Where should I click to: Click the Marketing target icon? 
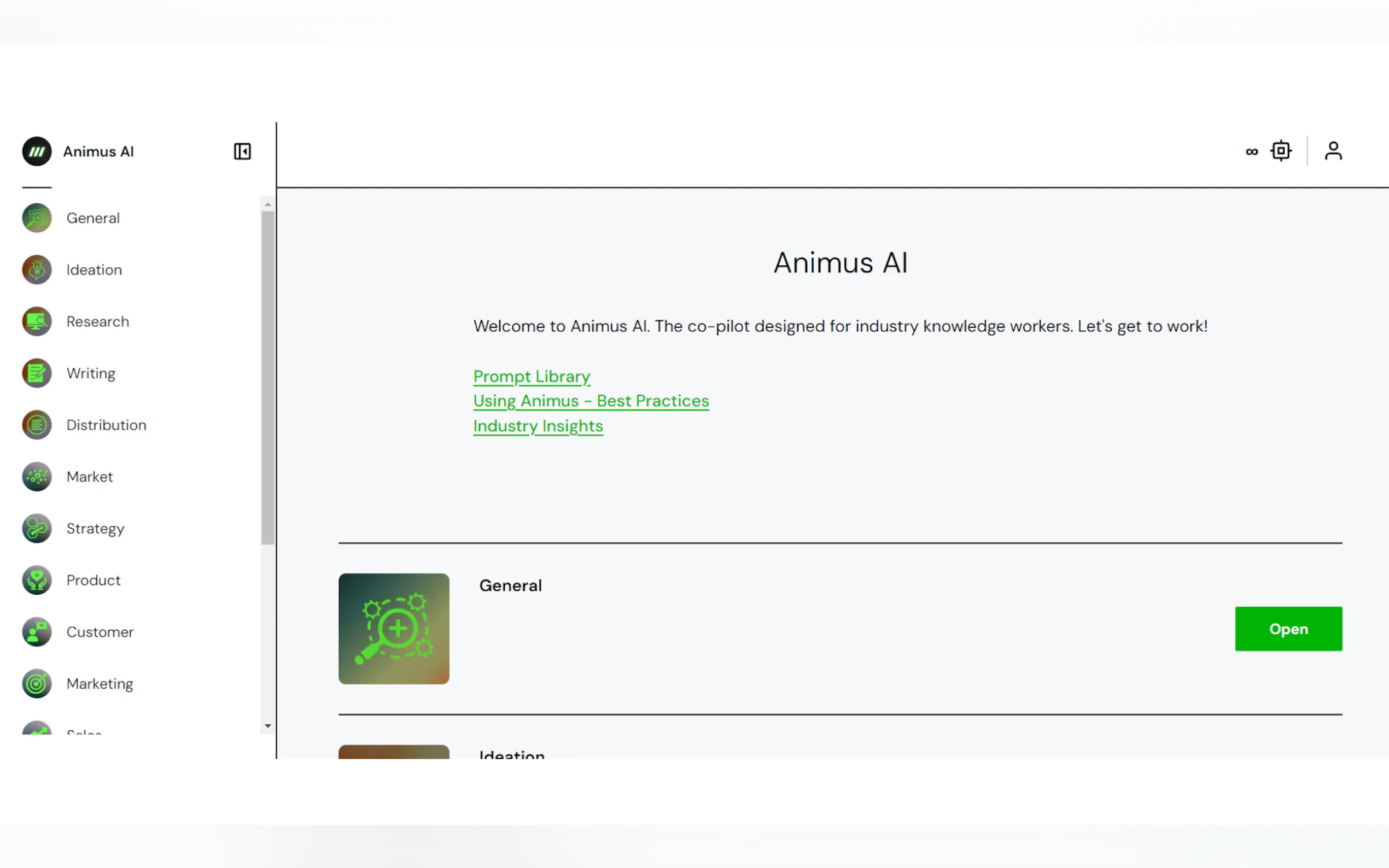click(37, 684)
